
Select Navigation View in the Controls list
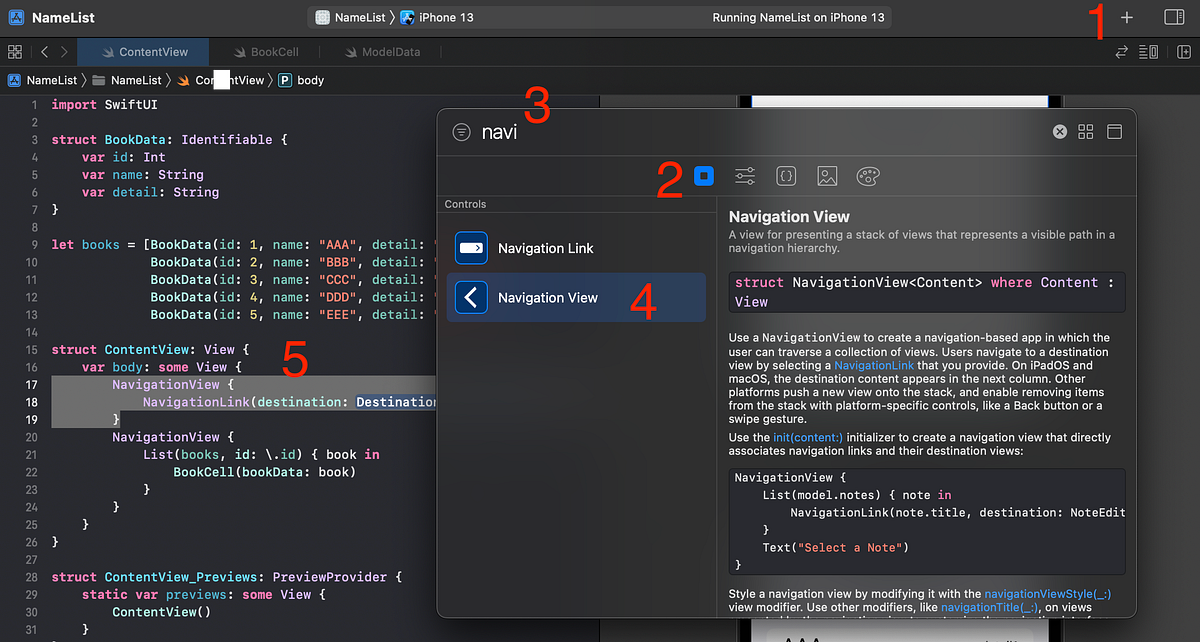point(548,297)
